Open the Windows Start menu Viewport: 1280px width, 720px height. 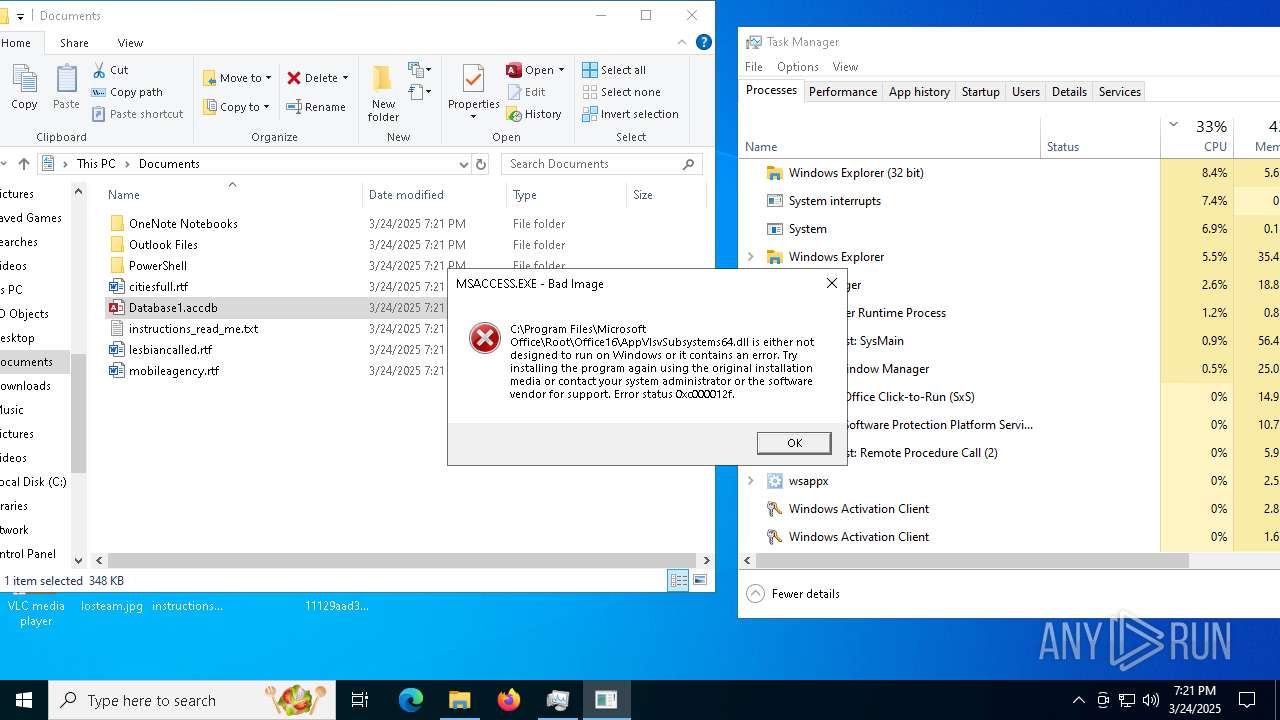tap(24, 700)
